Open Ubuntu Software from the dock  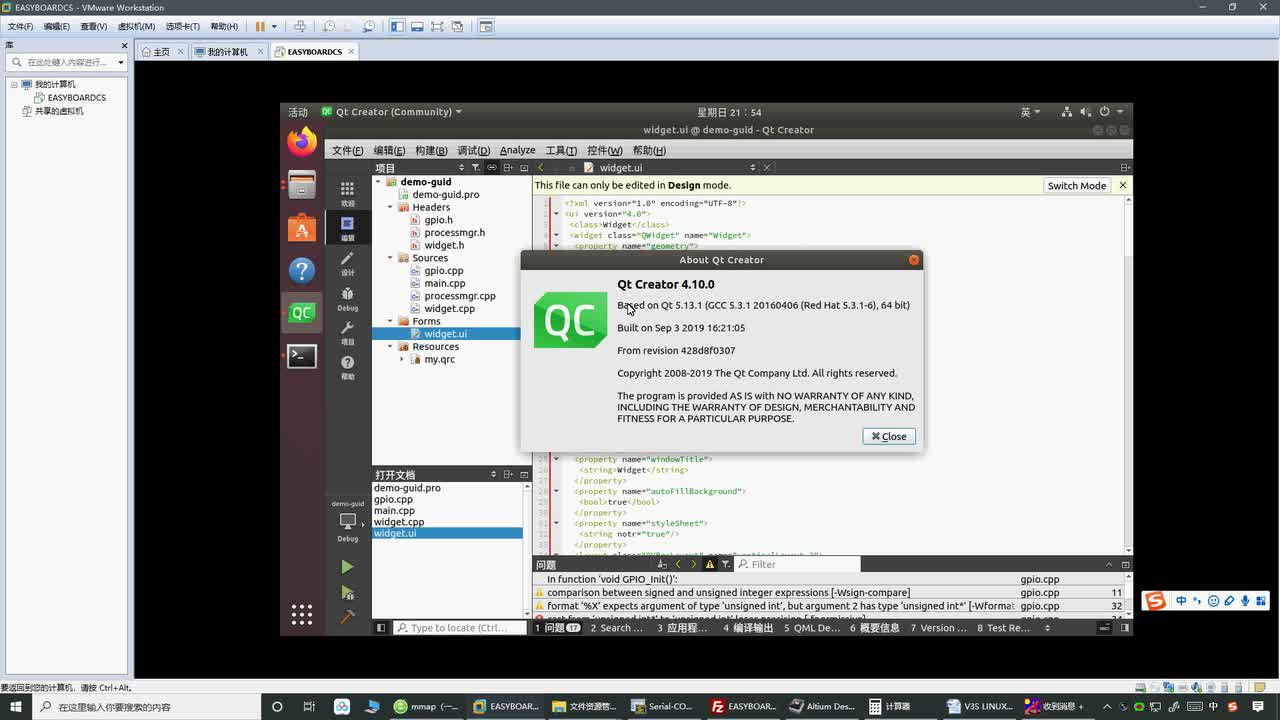click(x=302, y=228)
